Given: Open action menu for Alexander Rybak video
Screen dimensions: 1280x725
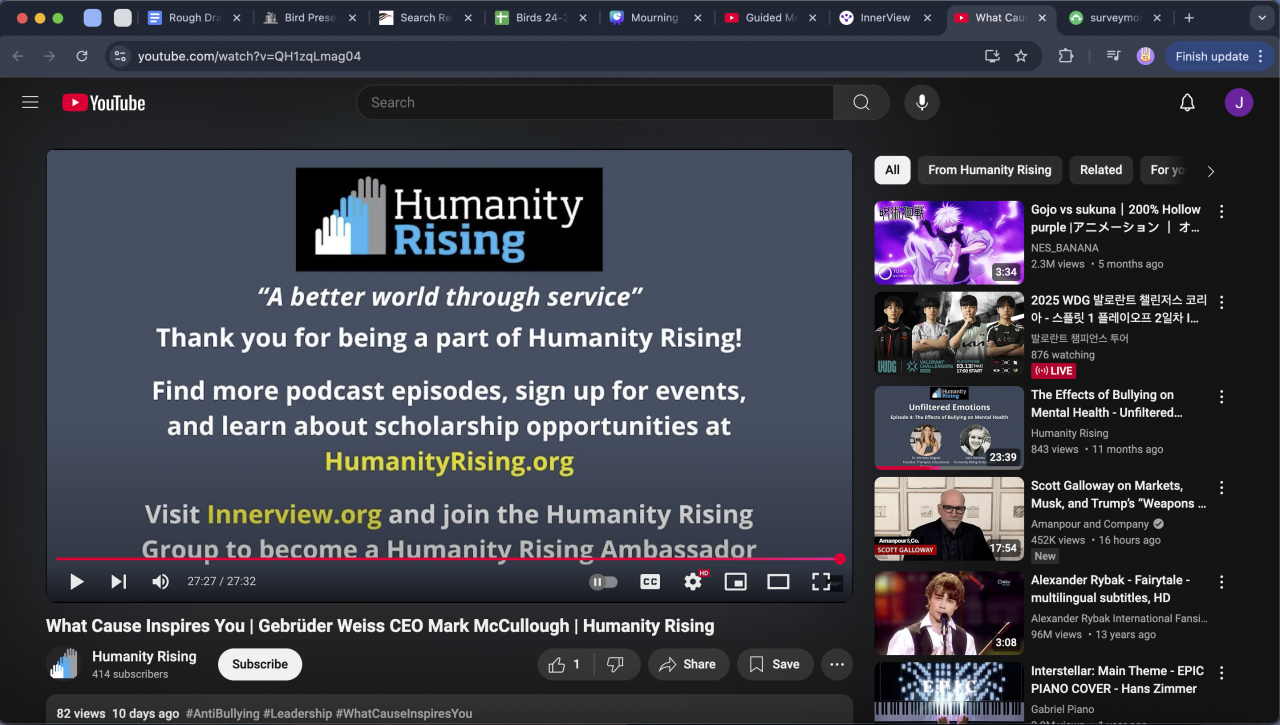Looking at the screenshot, I should point(1221,582).
